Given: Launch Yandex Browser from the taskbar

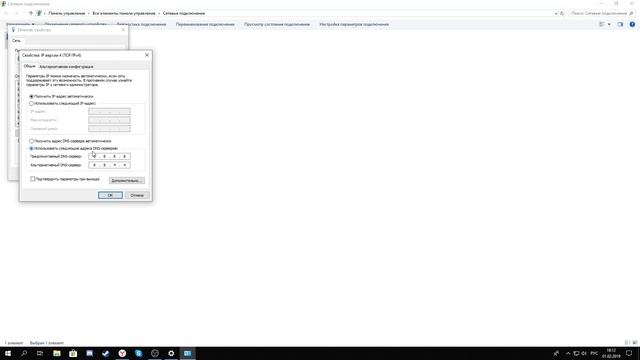Looking at the screenshot, I should point(122,353).
